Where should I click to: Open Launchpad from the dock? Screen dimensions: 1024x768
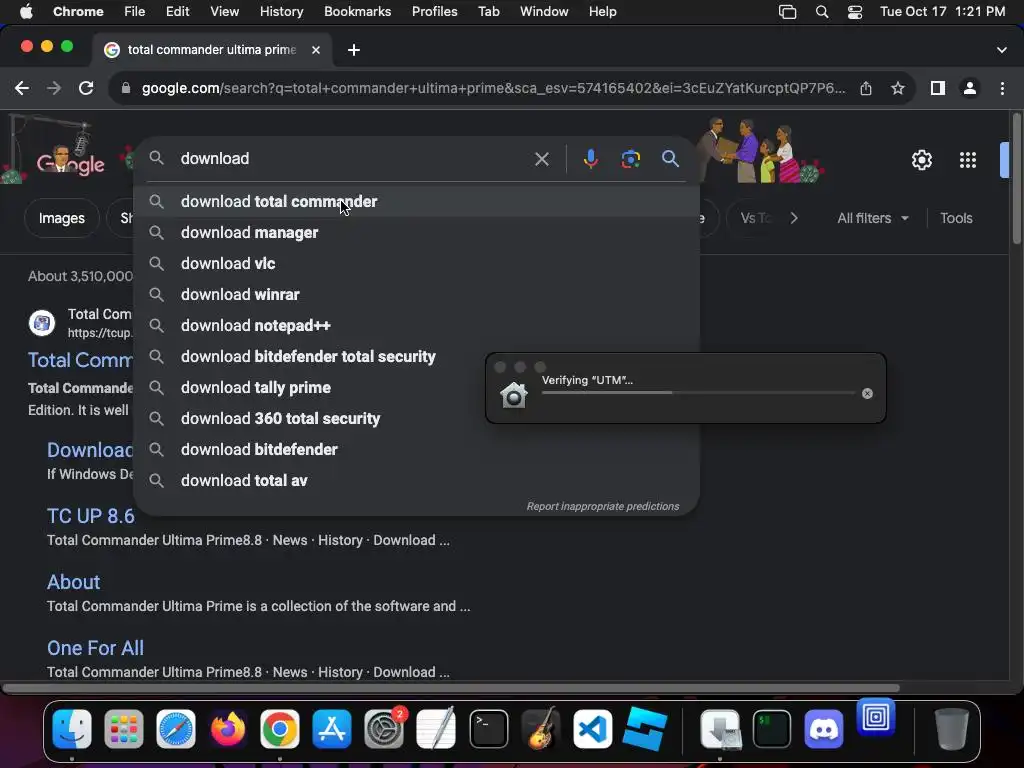click(123, 729)
